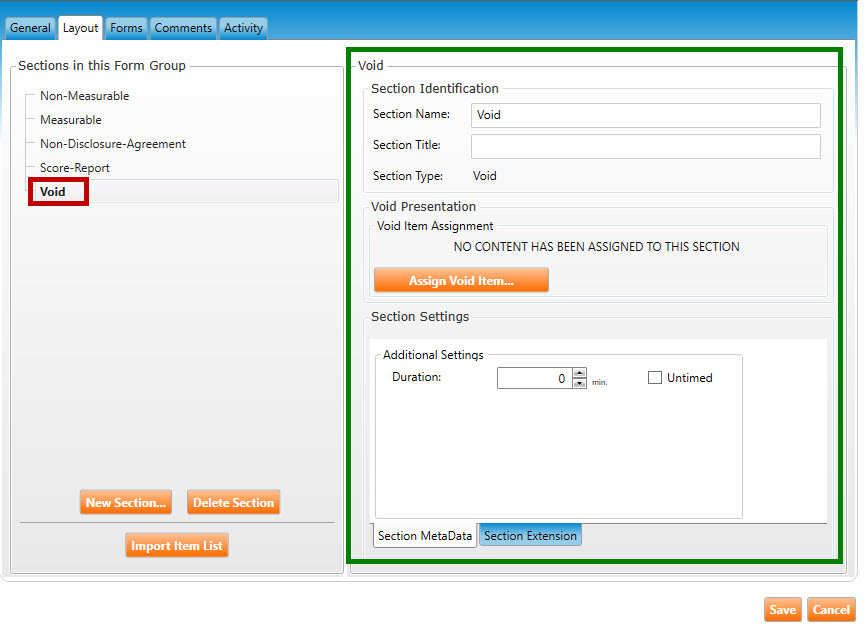
Task: Save the form group changes
Action: point(782,610)
